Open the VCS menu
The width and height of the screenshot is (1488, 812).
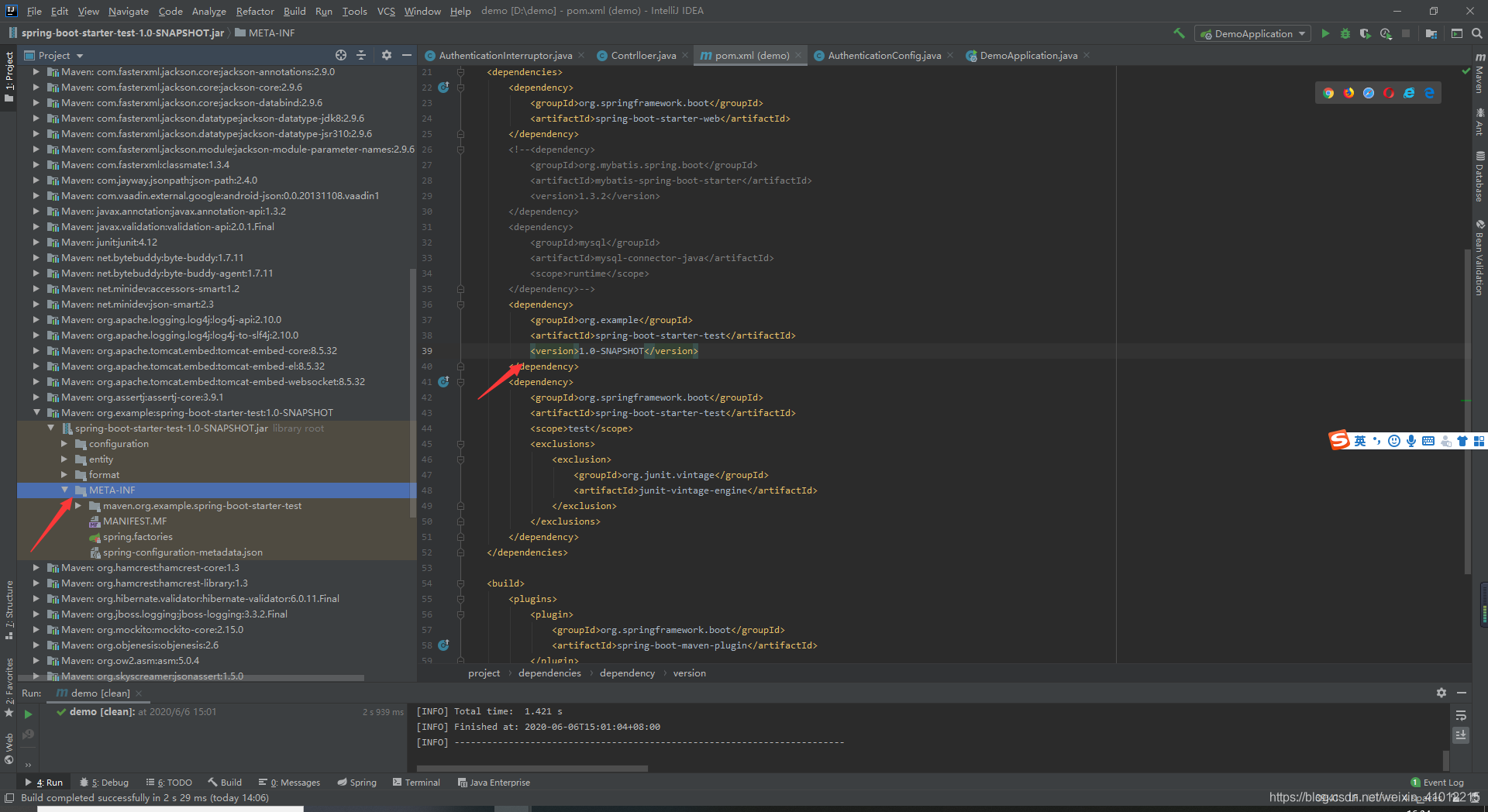[386, 11]
